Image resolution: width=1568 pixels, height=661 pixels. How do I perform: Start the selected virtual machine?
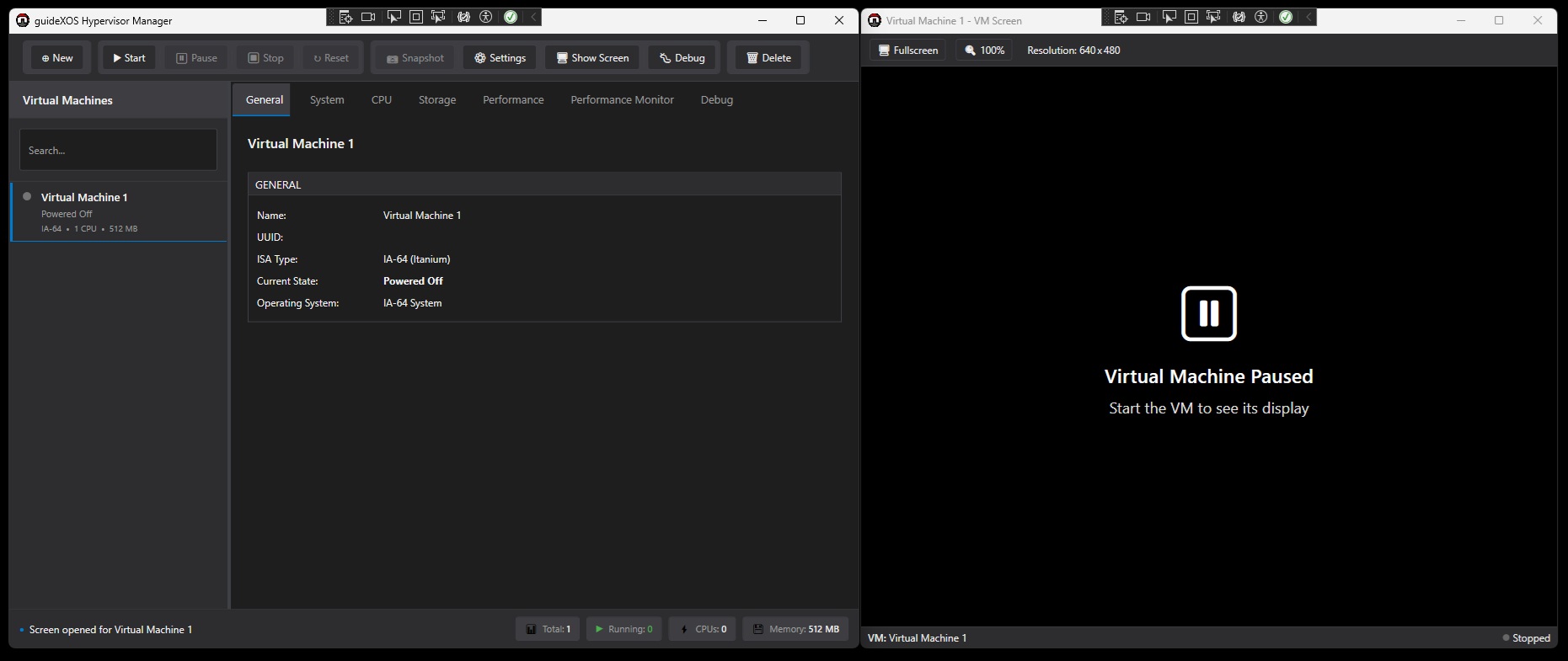click(129, 58)
